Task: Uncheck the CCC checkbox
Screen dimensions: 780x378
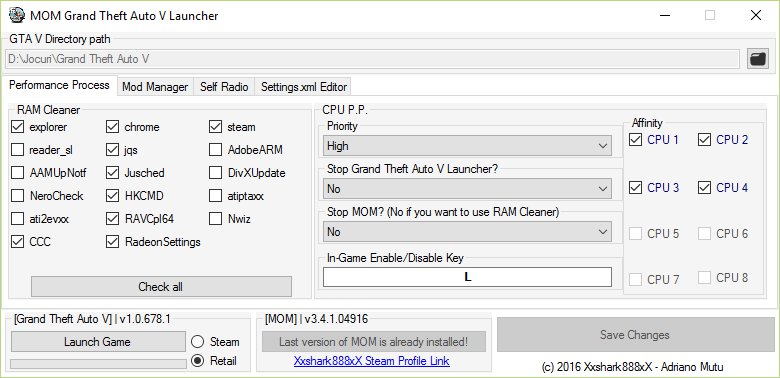Action: point(17,242)
